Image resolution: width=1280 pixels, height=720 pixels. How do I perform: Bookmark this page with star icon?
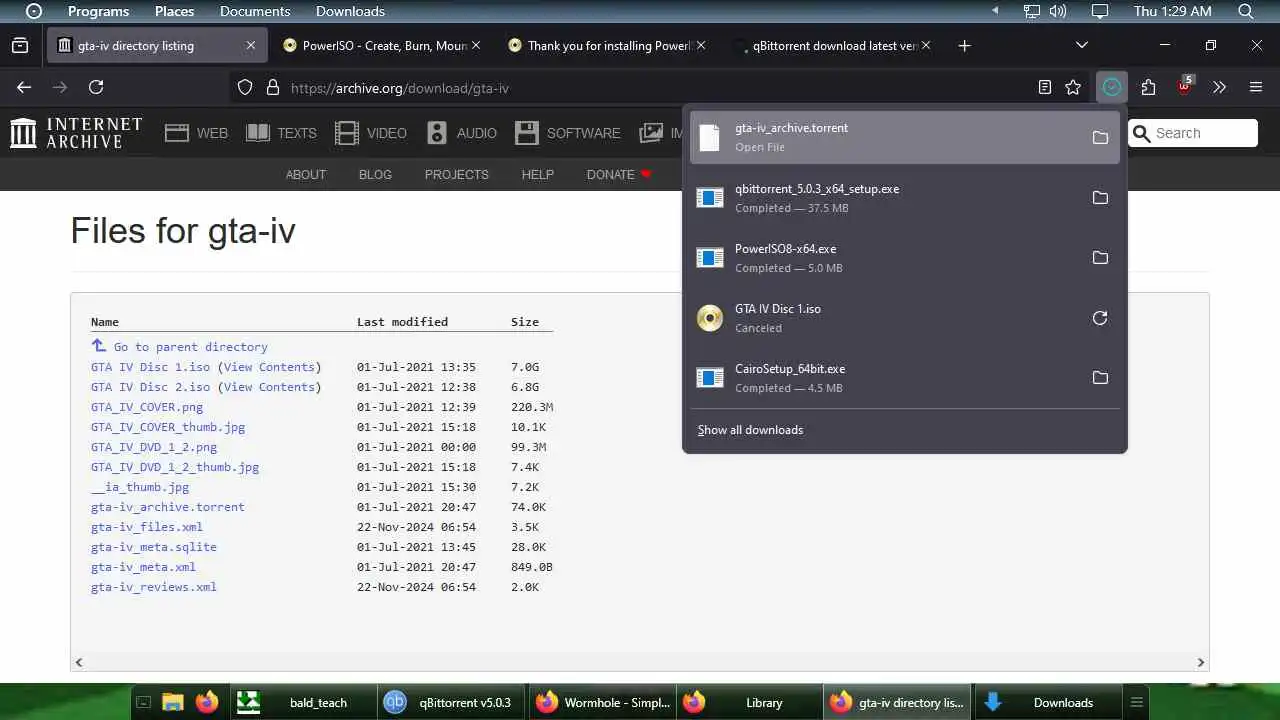(x=1073, y=88)
